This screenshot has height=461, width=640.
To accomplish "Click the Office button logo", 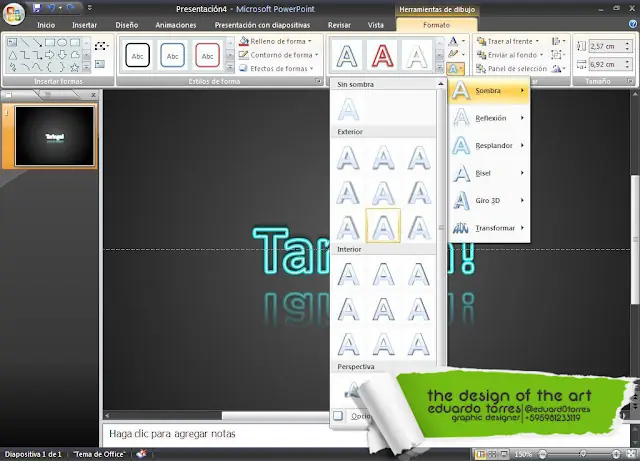I will [13, 13].
